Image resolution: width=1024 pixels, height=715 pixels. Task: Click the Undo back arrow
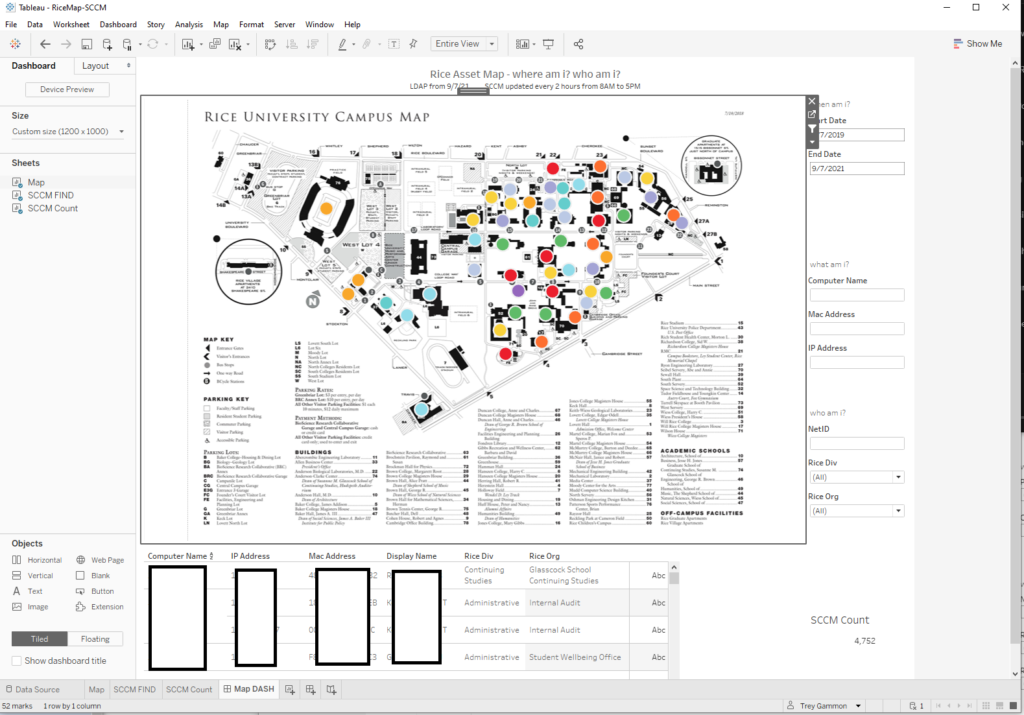click(x=45, y=44)
